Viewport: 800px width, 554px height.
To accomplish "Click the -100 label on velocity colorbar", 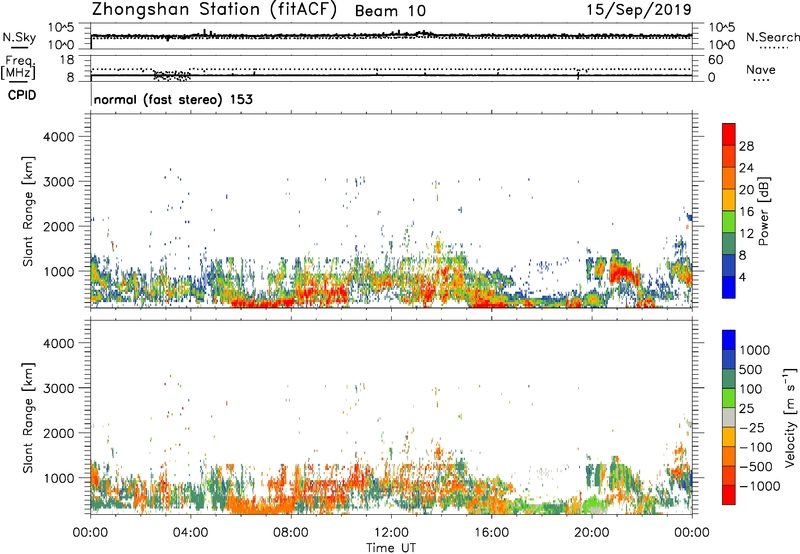I will (756, 447).
